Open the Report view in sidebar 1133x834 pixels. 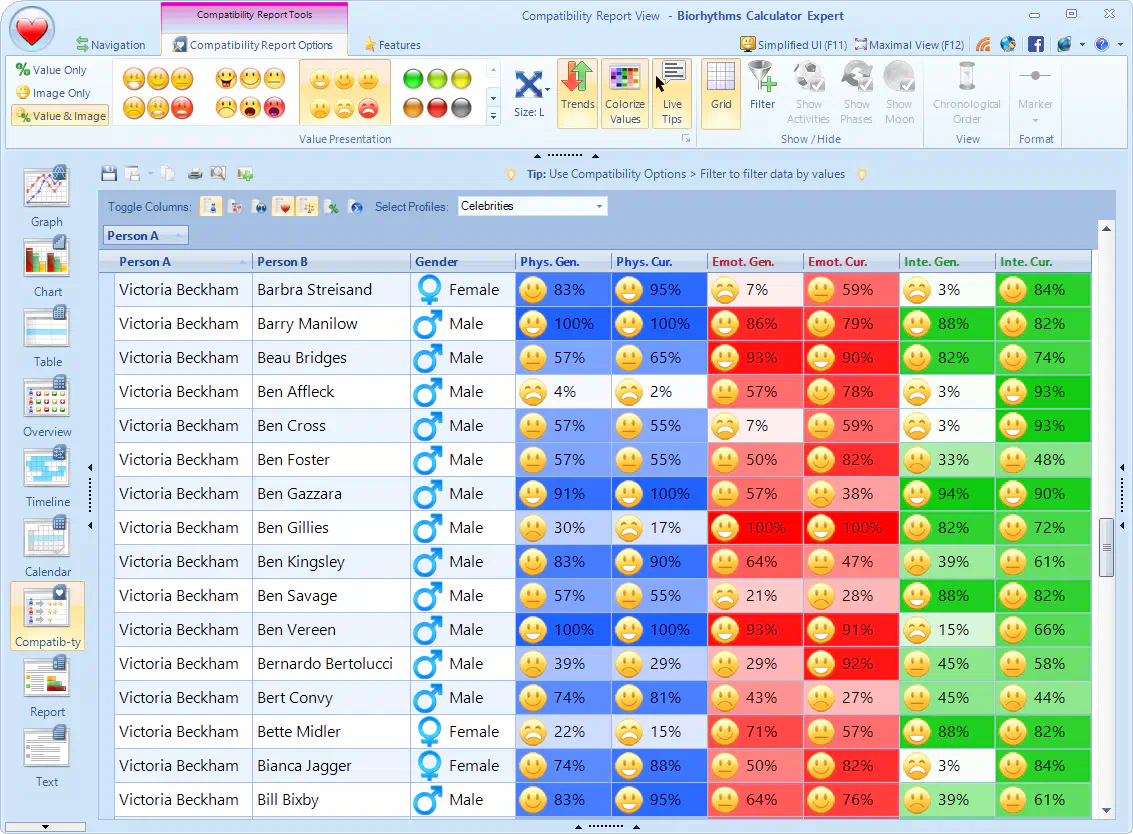pos(47,687)
